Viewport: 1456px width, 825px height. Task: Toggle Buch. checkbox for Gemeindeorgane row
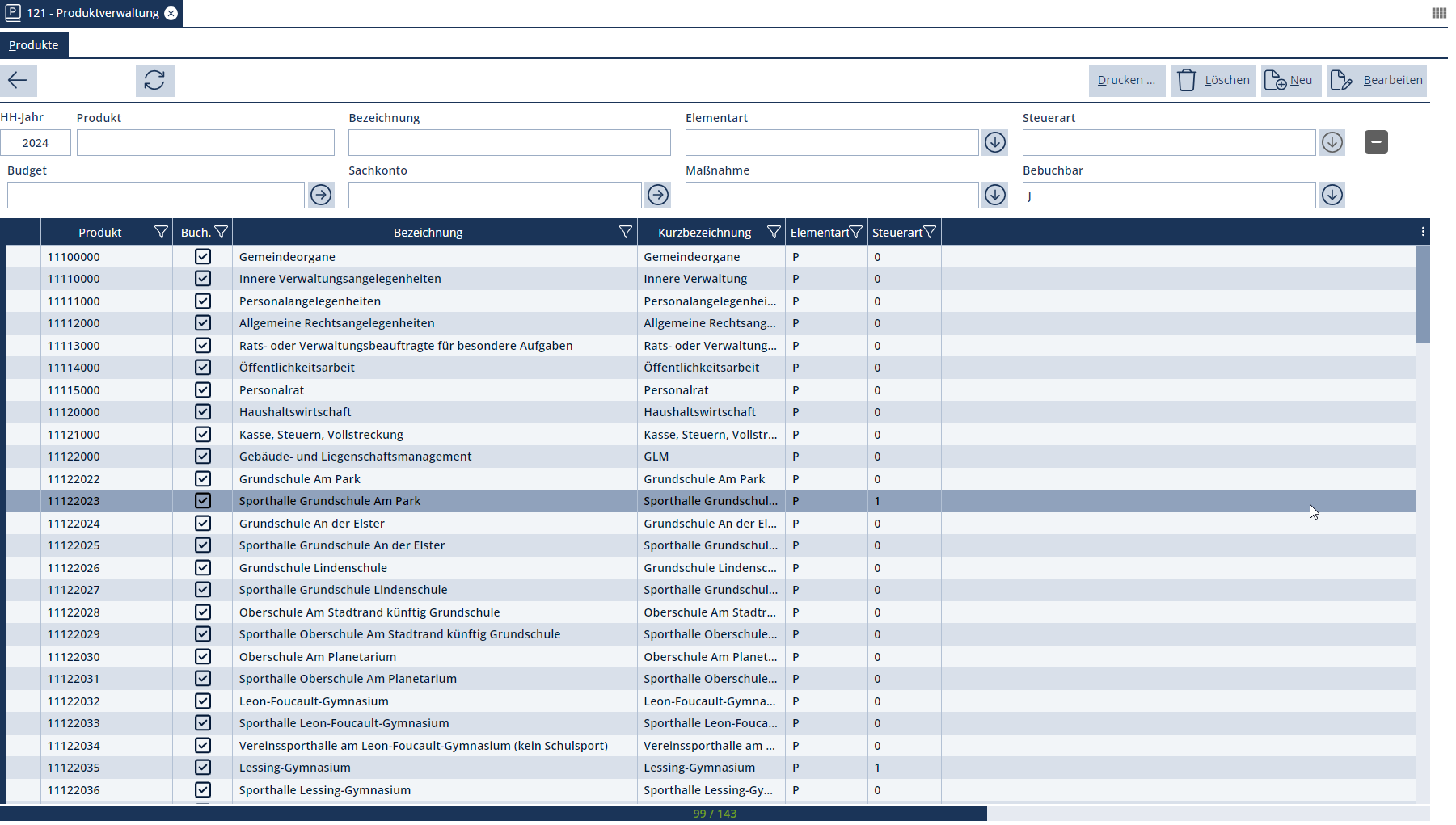coord(203,257)
